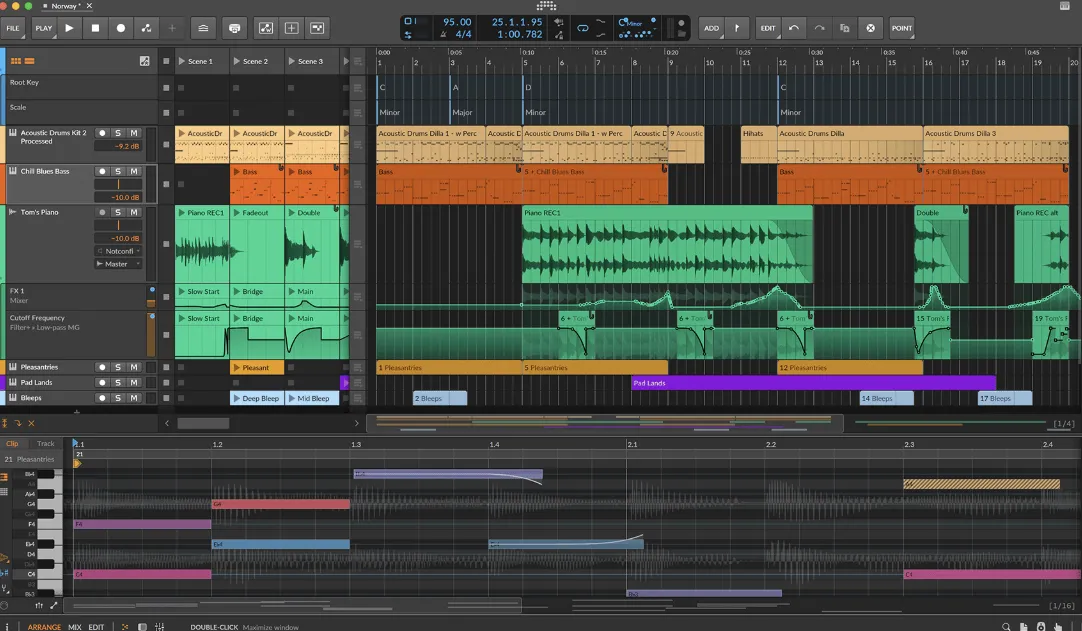Close the Norway project tab

(x=89, y=6)
